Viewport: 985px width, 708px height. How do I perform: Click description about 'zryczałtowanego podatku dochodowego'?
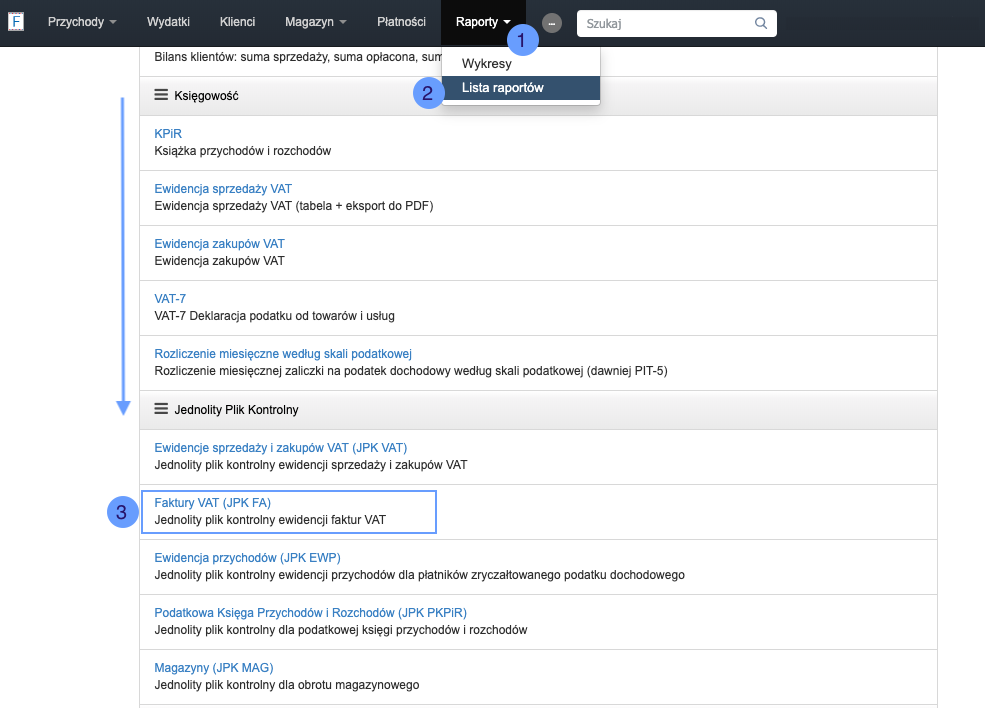click(420, 575)
